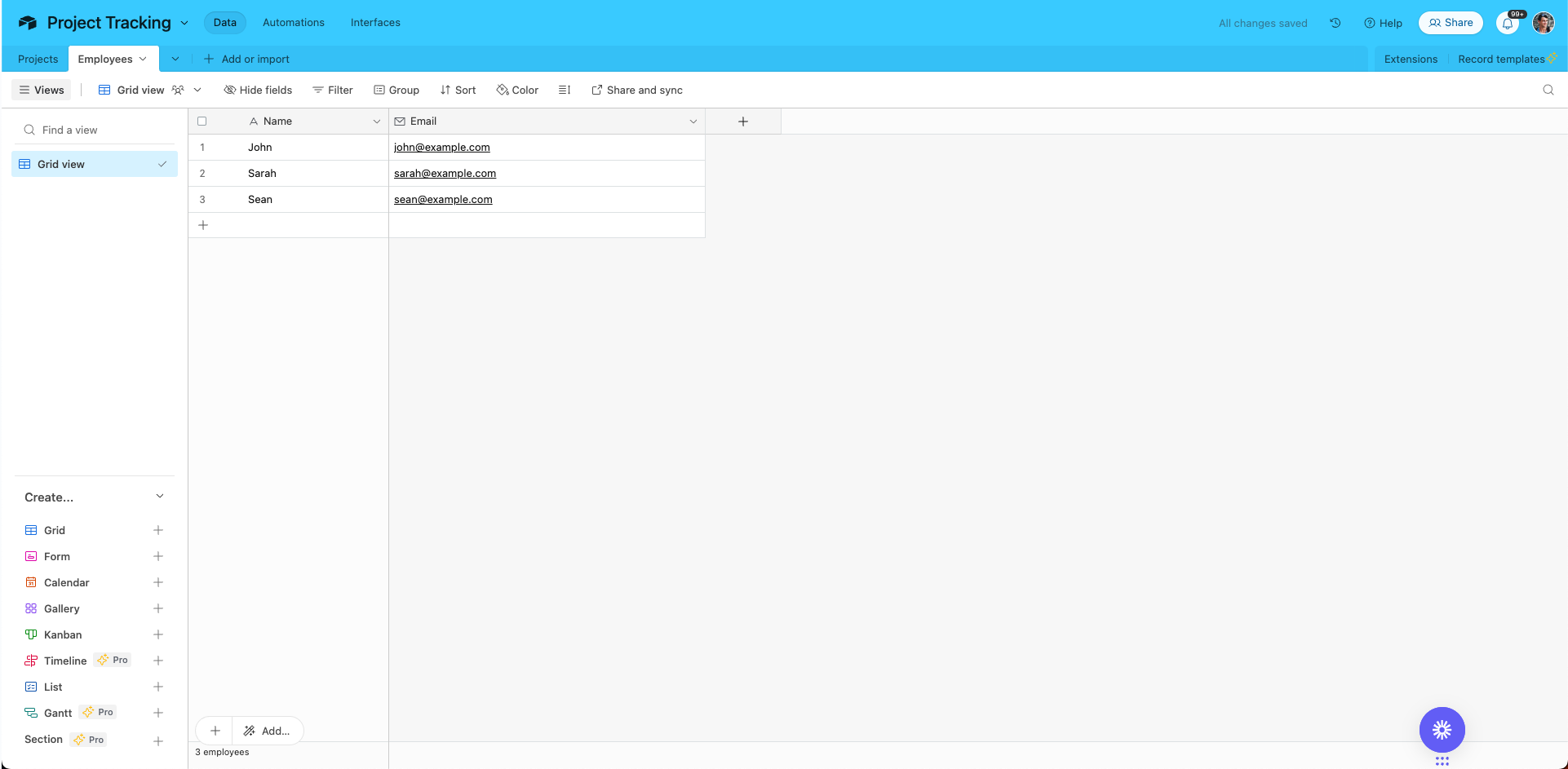Hide fields using the Hide fields toggle
This screenshot has height=769, width=1568.
[x=258, y=90]
